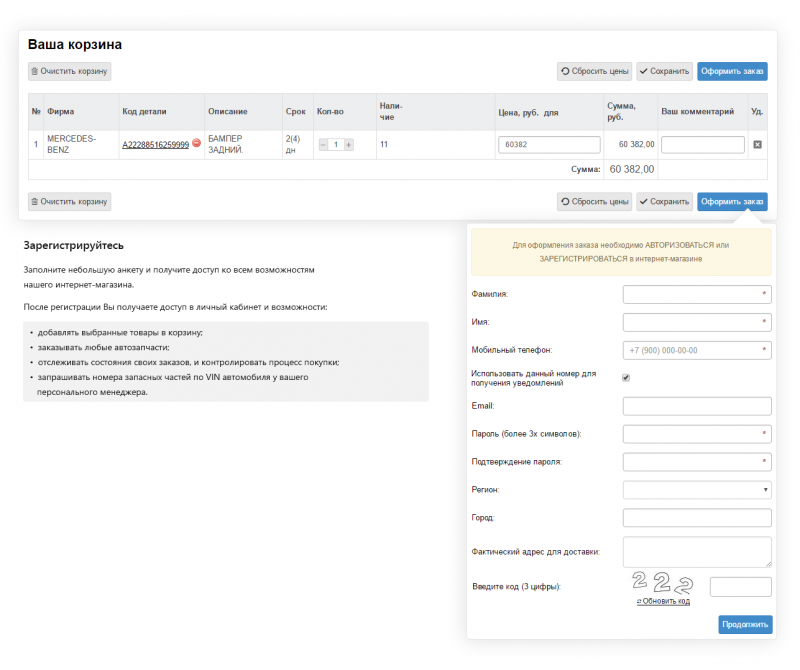Click 'Оформить заказ' above the cart table

click(x=732, y=71)
